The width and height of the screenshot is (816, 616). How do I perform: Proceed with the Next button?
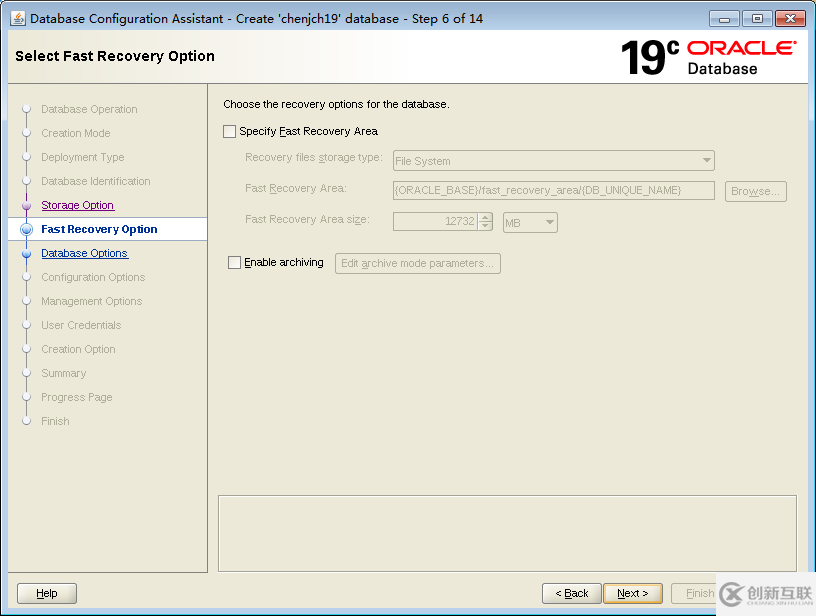point(633,593)
